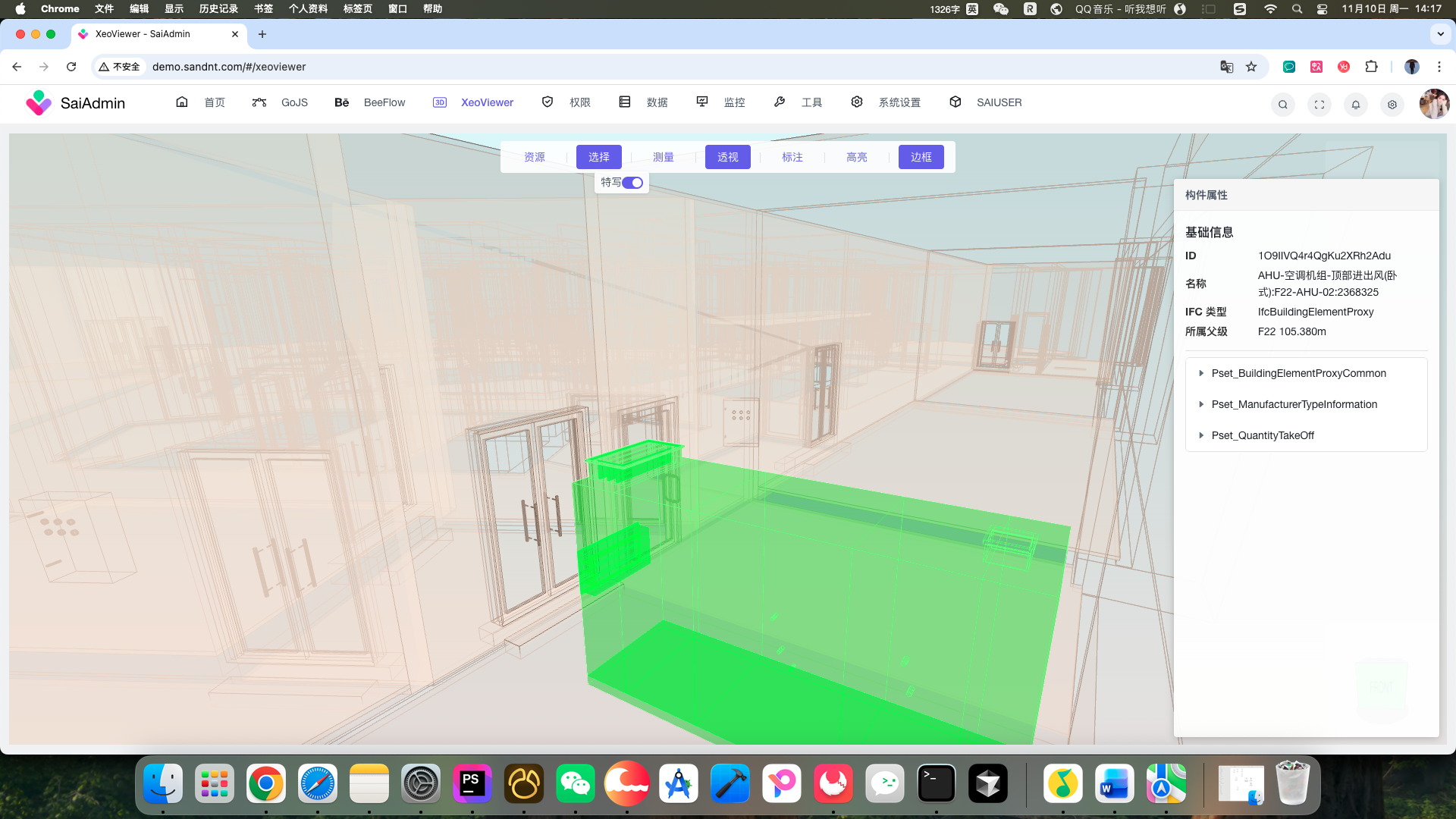Toggle the 边框 edges mode button

(x=921, y=157)
